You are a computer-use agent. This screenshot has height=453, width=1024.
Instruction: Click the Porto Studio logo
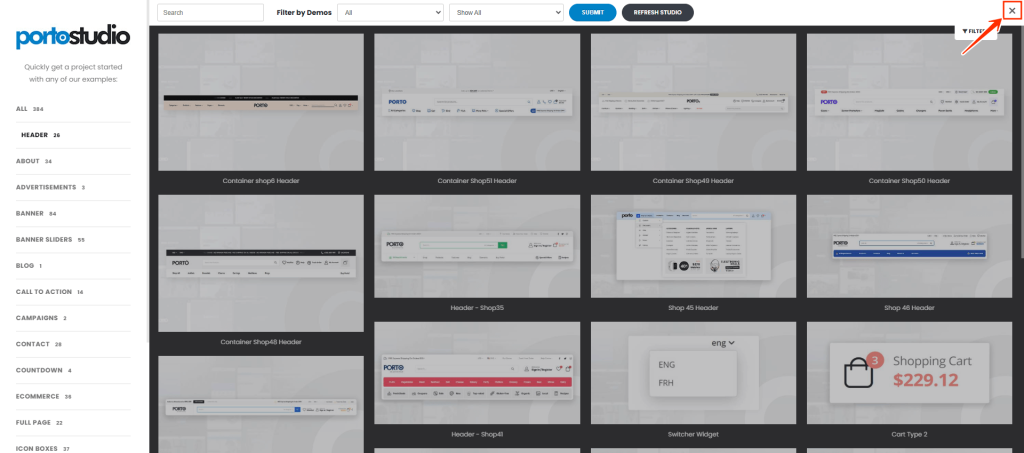(x=73, y=38)
